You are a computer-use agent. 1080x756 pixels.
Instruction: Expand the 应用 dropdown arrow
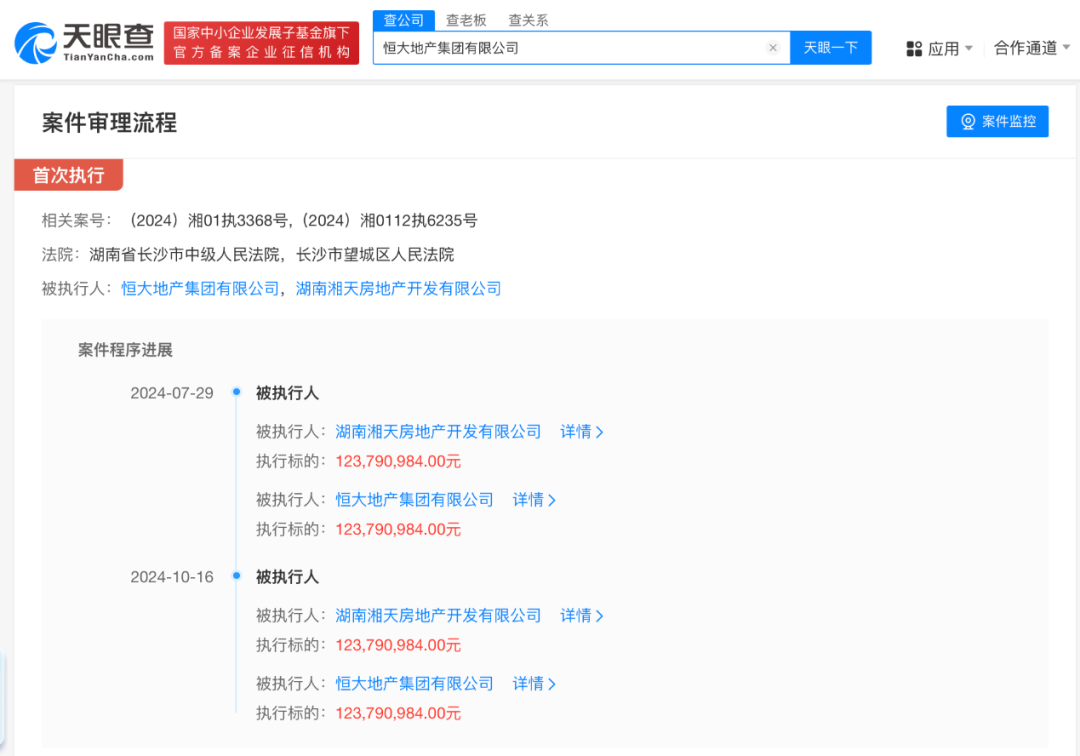[x=968, y=48]
